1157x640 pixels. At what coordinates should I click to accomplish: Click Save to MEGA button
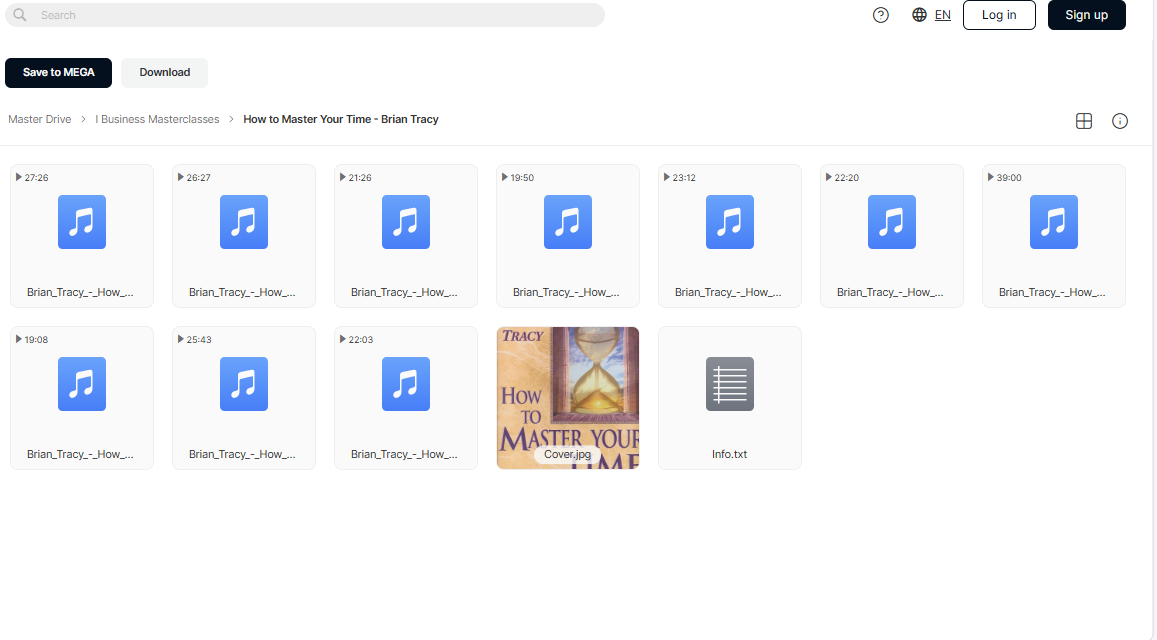[58, 72]
